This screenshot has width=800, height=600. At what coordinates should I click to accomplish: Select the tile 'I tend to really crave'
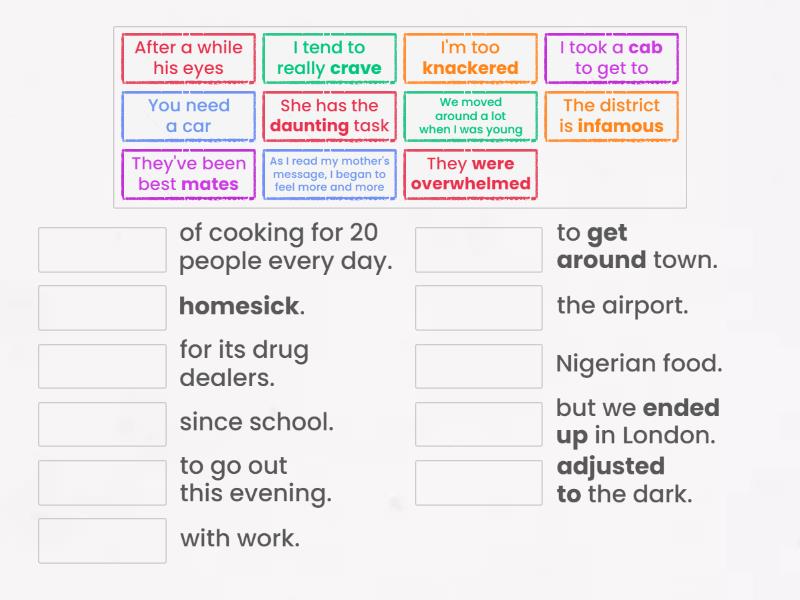pyautogui.click(x=329, y=58)
